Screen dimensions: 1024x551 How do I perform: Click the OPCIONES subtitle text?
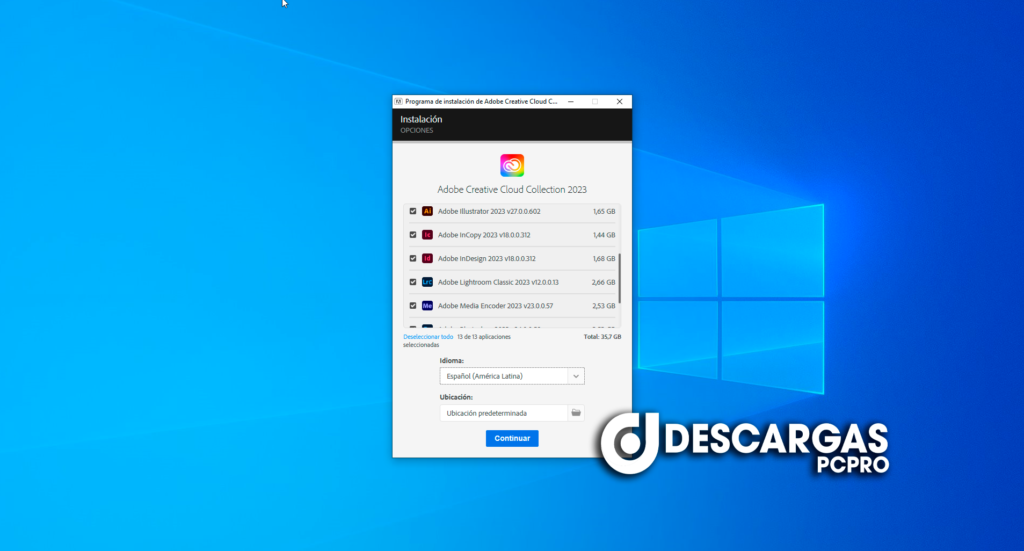417,131
